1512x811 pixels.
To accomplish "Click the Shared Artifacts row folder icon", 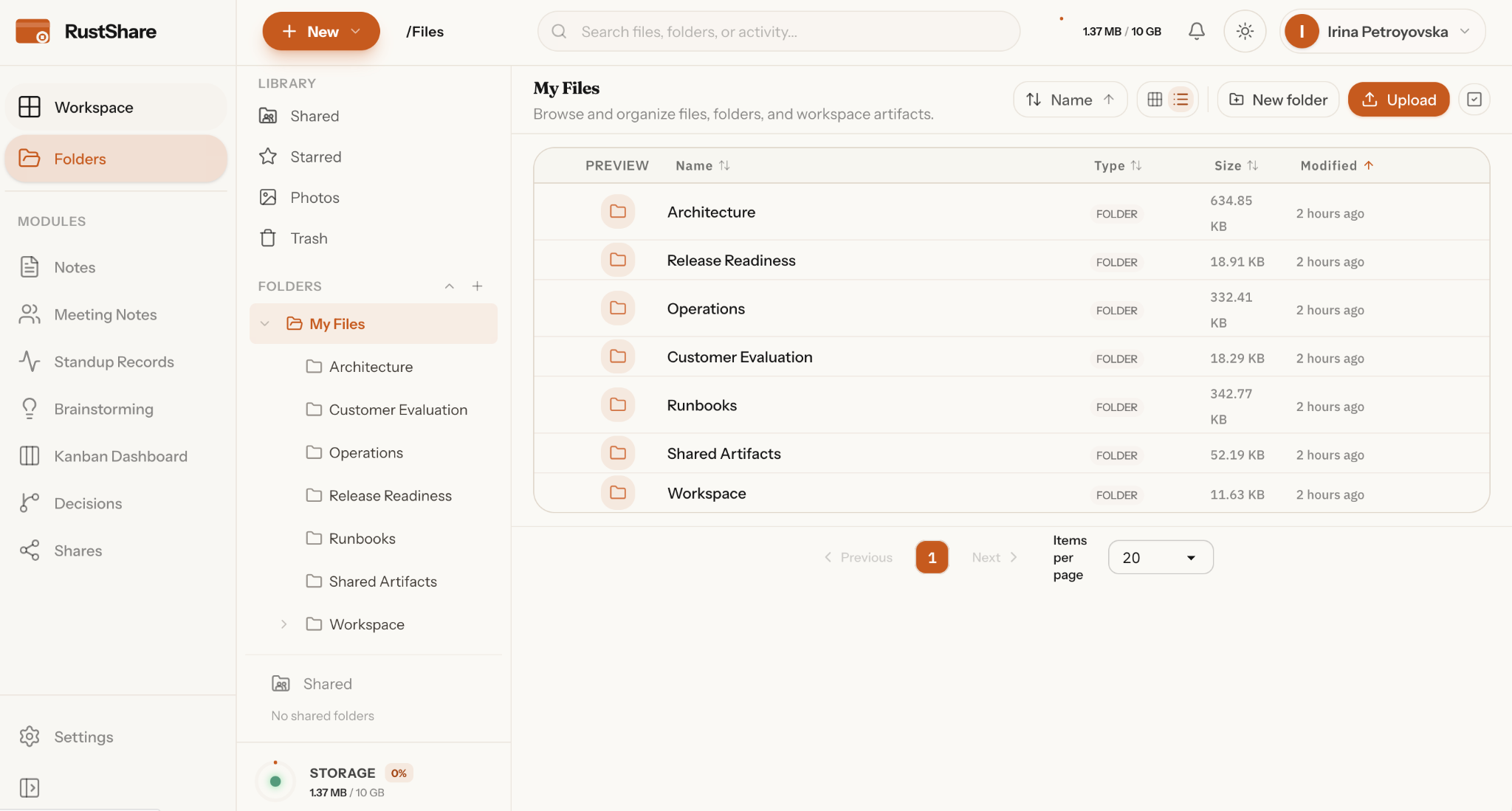I will tap(618, 453).
